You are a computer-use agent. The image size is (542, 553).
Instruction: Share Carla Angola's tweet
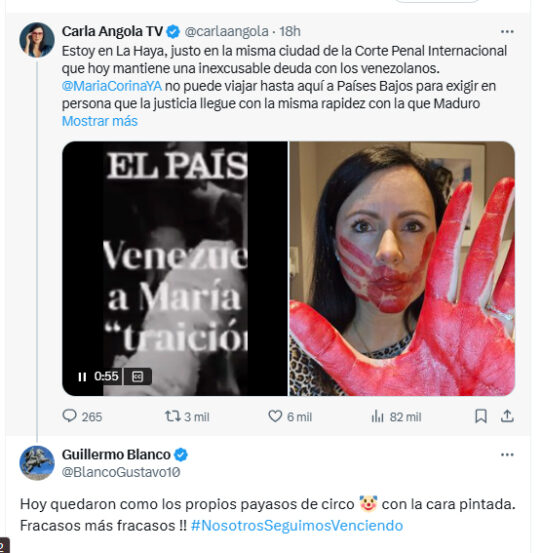pos(507,416)
